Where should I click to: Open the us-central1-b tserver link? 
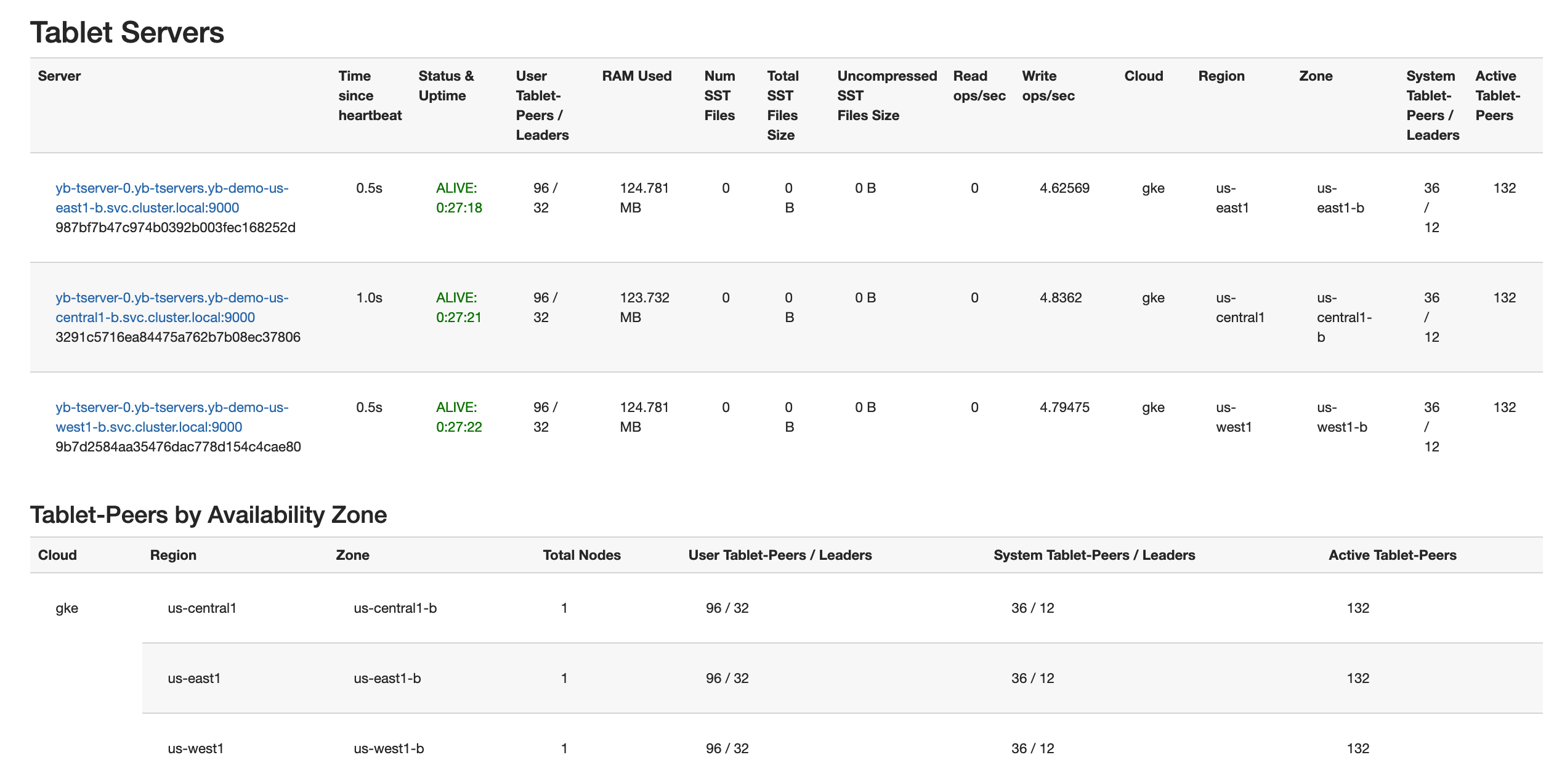(171, 307)
